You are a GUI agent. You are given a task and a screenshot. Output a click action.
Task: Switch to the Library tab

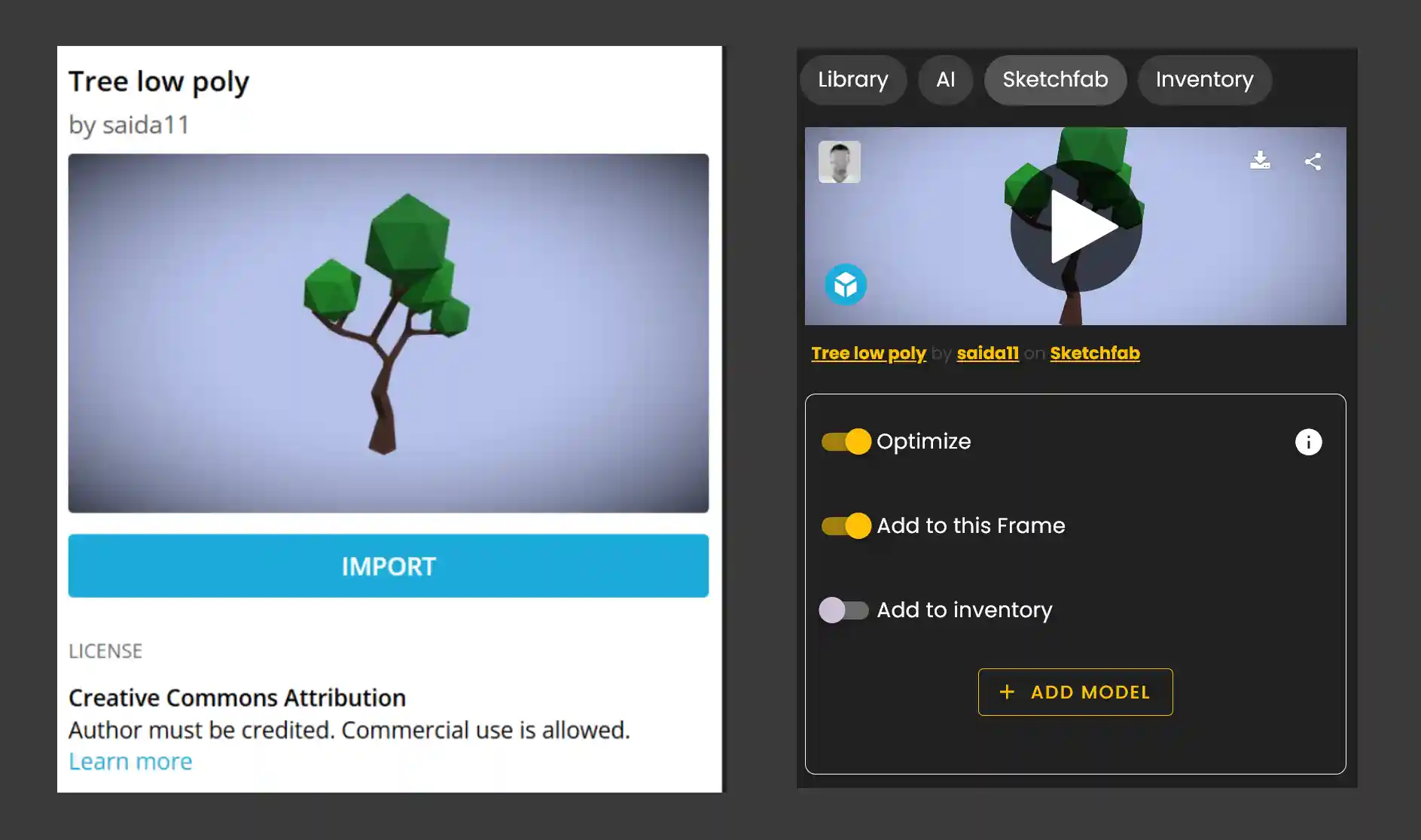(x=853, y=80)
